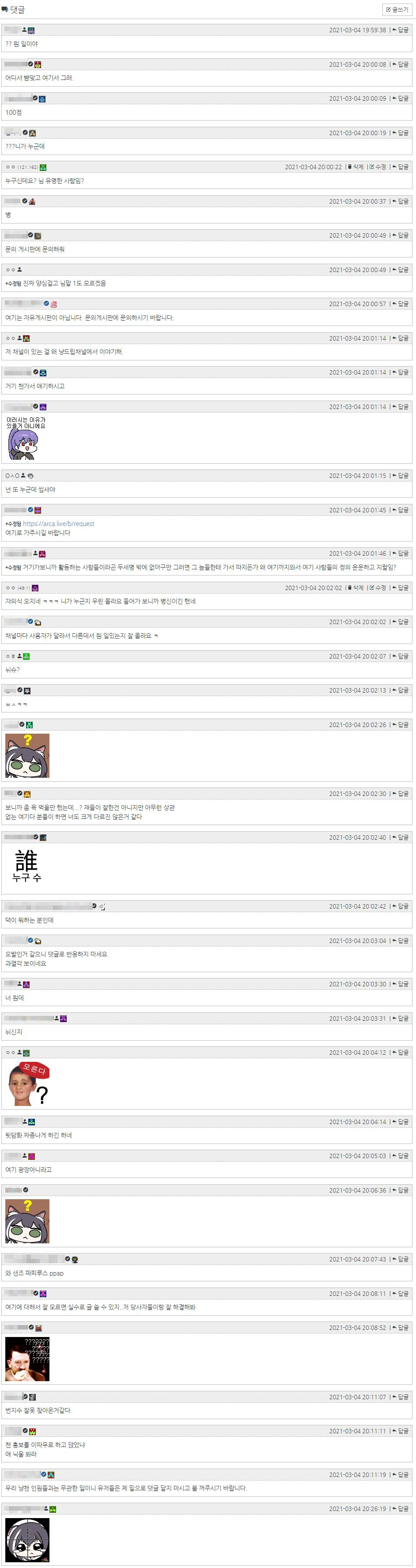The height and width of the screenshot is (1568, 416).
Task: Reply to the 20:11:19 comment
Action: pos(400,1475)
